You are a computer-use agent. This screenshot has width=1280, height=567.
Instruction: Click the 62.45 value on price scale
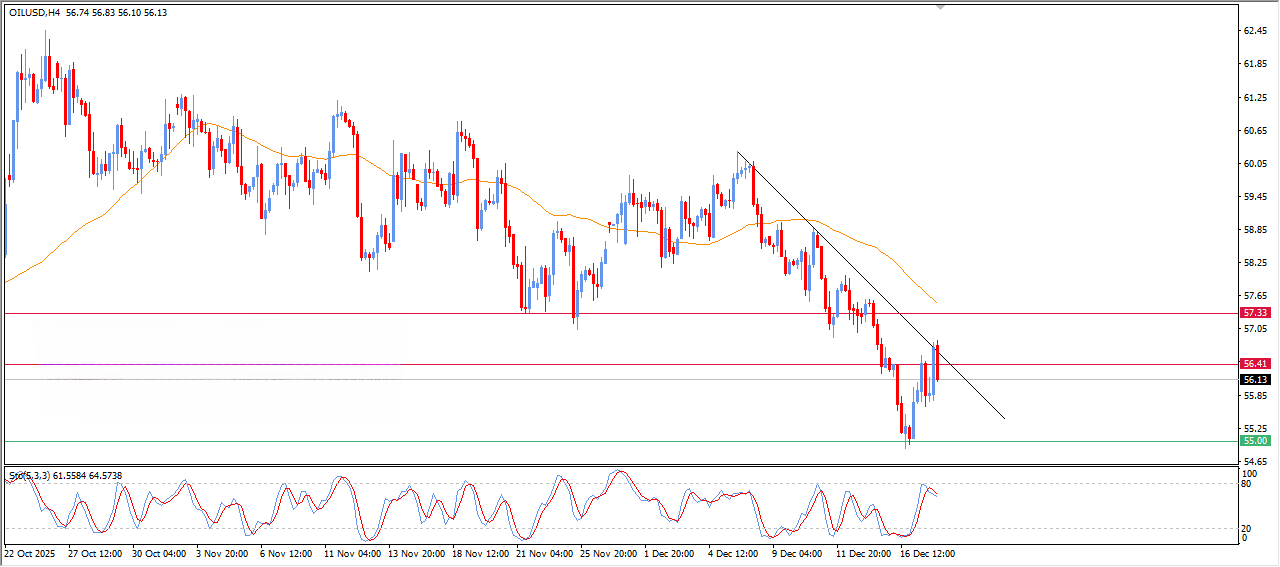tap(1254, 31)
